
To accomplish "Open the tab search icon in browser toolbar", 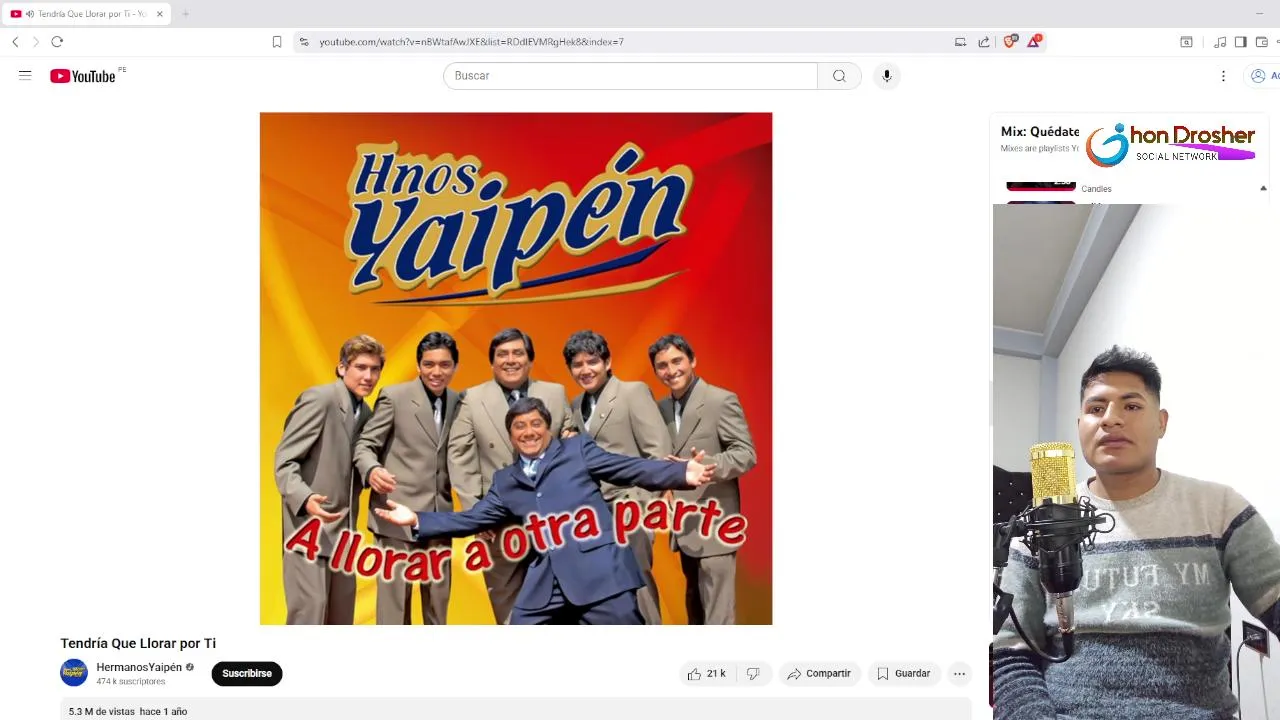I will click(1186, 42).
